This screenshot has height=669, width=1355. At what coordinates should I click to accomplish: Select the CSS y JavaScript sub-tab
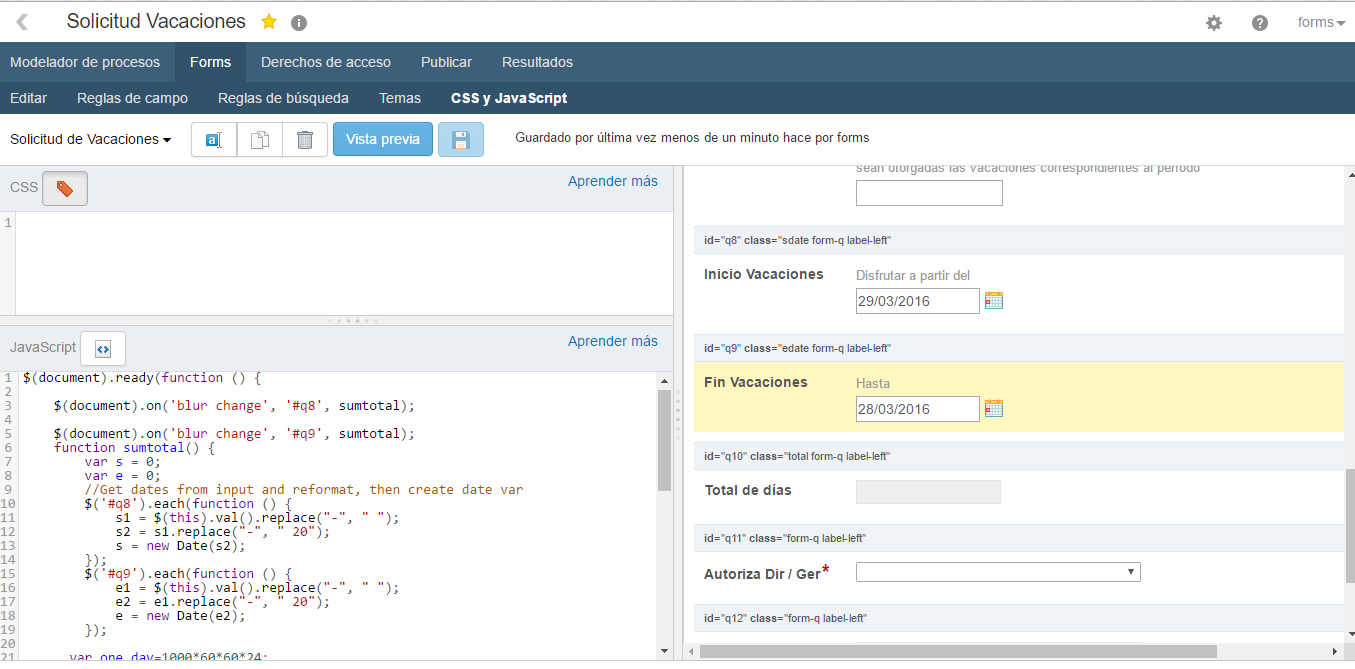point(509,98)
